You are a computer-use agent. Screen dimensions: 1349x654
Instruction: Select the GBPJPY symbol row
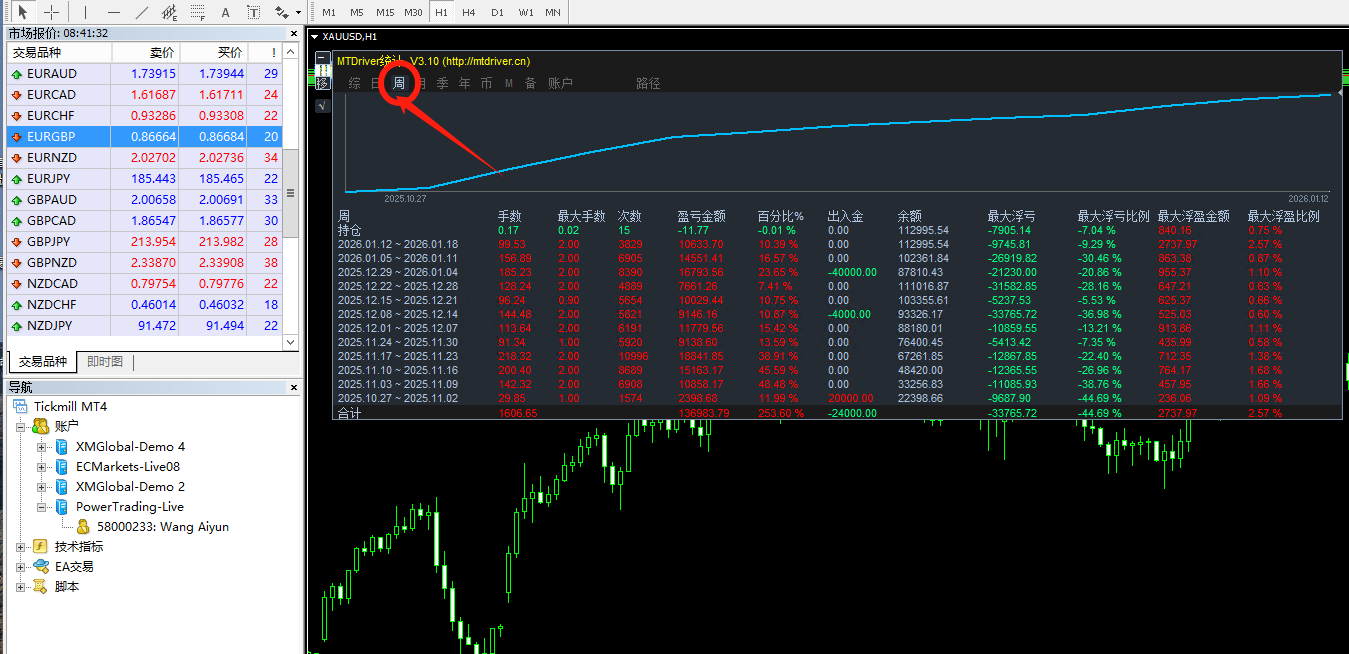click(x=144, y=241)
